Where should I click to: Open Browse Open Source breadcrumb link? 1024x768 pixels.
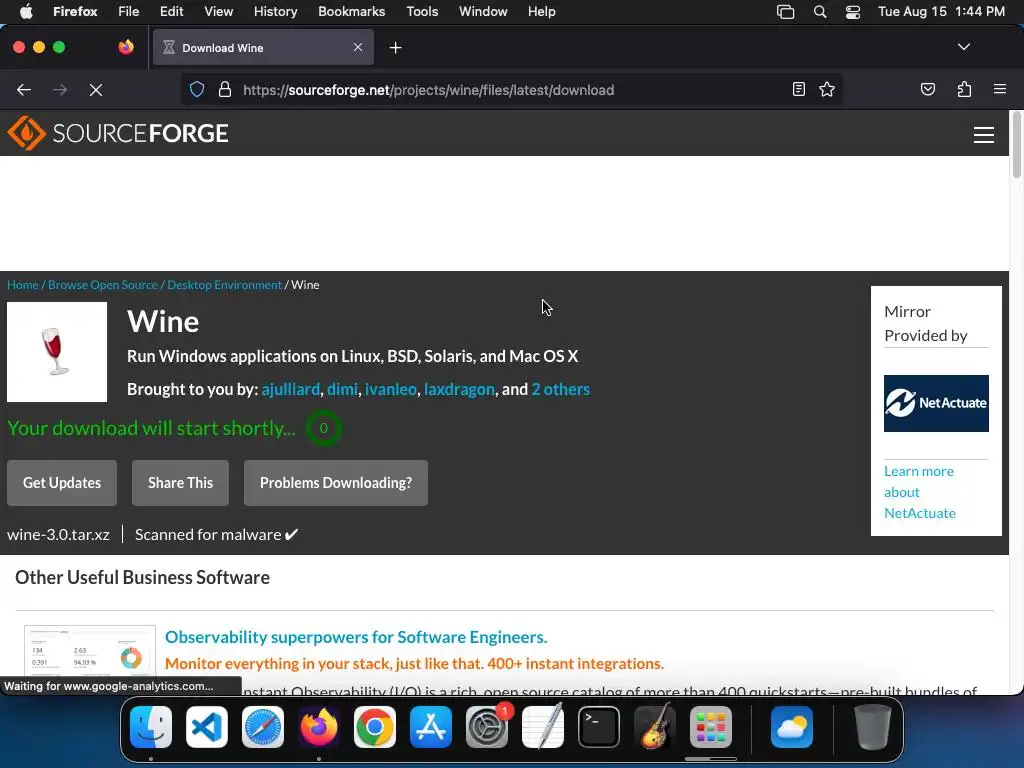point(103,285)
